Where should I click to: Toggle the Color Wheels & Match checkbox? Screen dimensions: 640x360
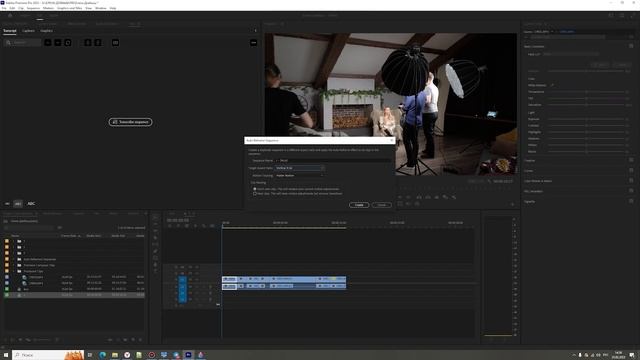click(631, 180)
